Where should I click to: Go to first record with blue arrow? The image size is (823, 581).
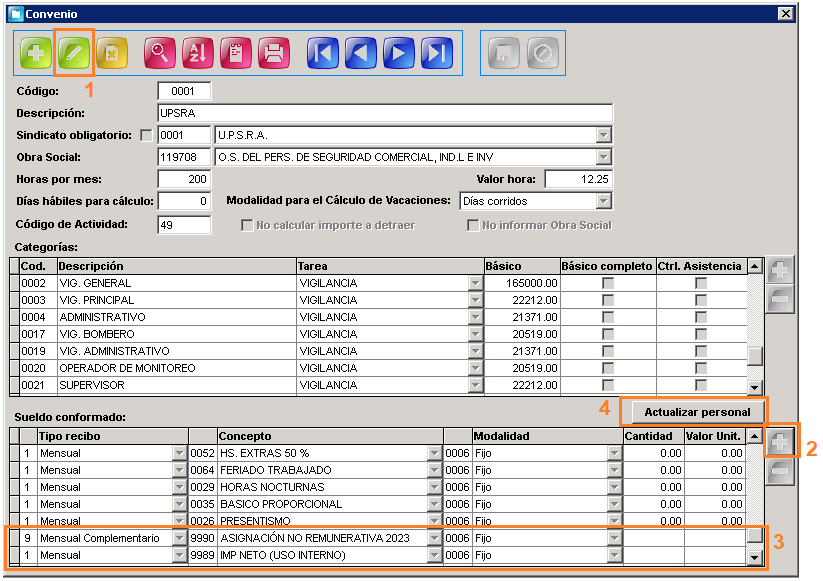pyautogui.click(x=322, y=53)
